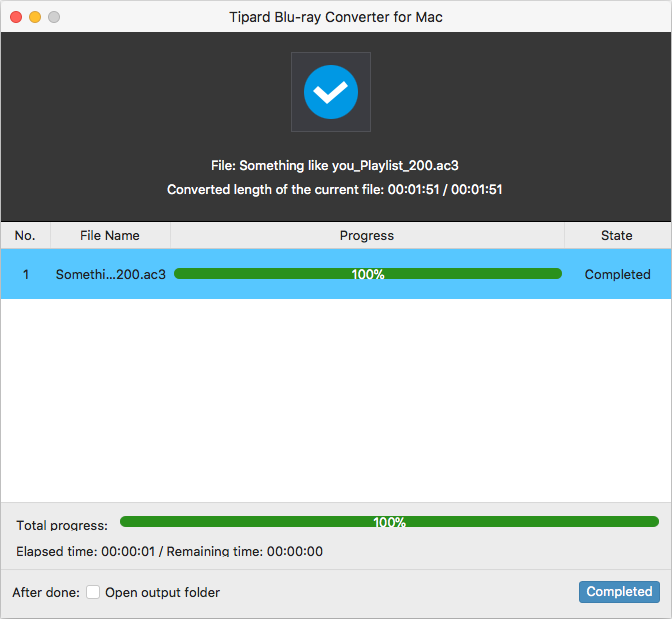Click row number 1 in the list
The height and width of the screenshot is (619, 672).
[26, 274]
